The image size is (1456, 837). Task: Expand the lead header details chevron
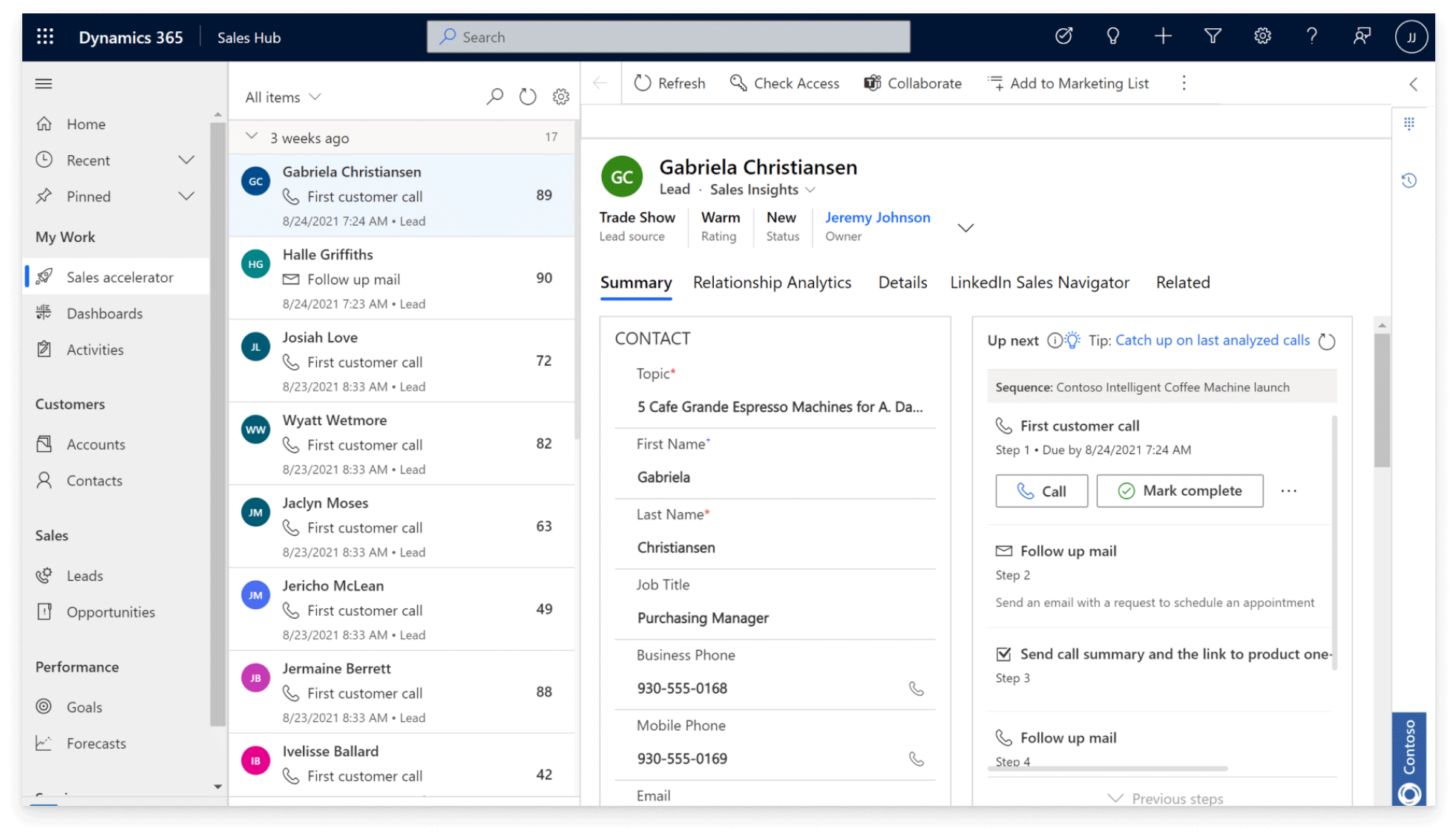pyautogui.click(x=965, y=228)
